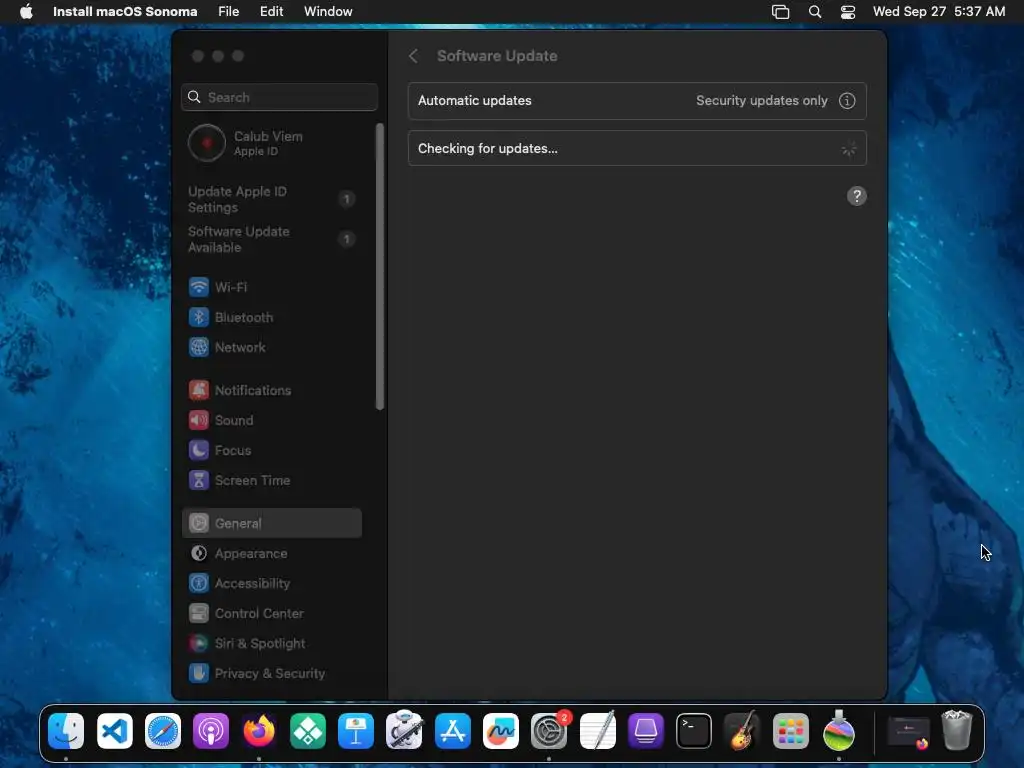Image resolution: width=1024 pixels, height=768 pixels.
Task: Launch Safari from the Dock
Action: tap(163, 731)
